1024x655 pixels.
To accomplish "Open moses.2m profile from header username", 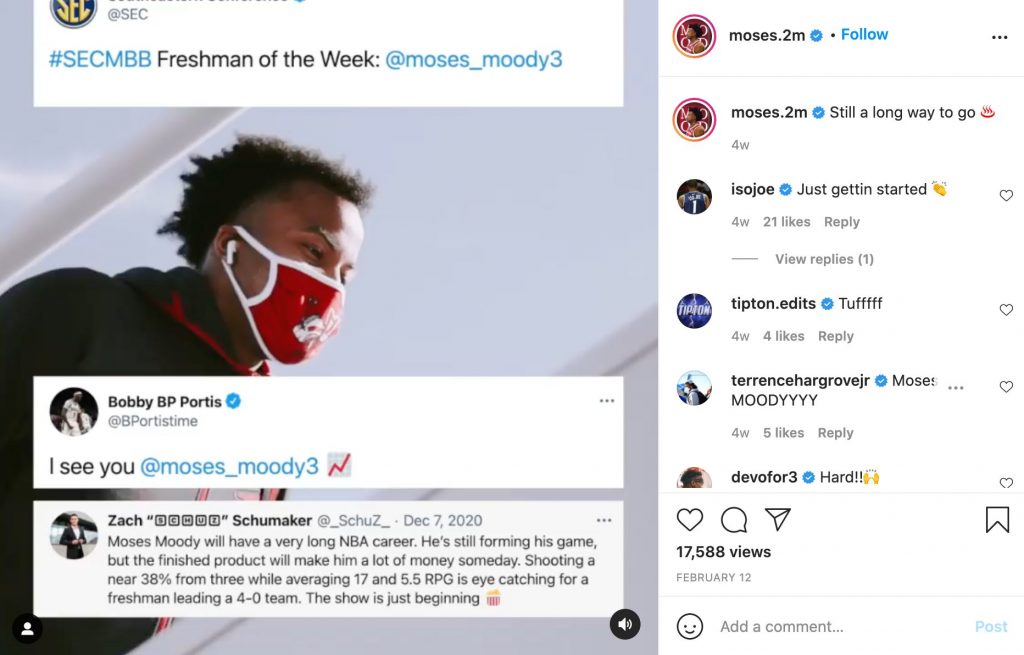I will (767, 35).
